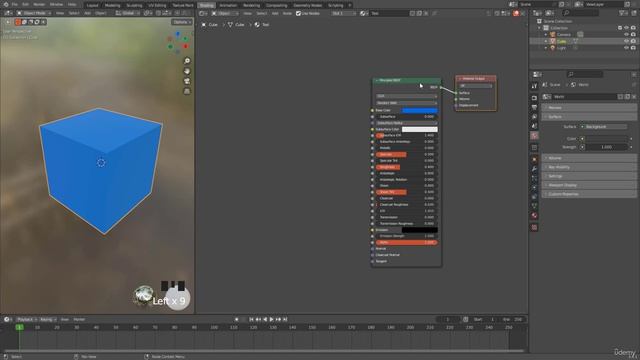This screenshot has height=360, width=640.
Task: Click the Options button in 3D viewport
Action: click(x=182, y=22)
